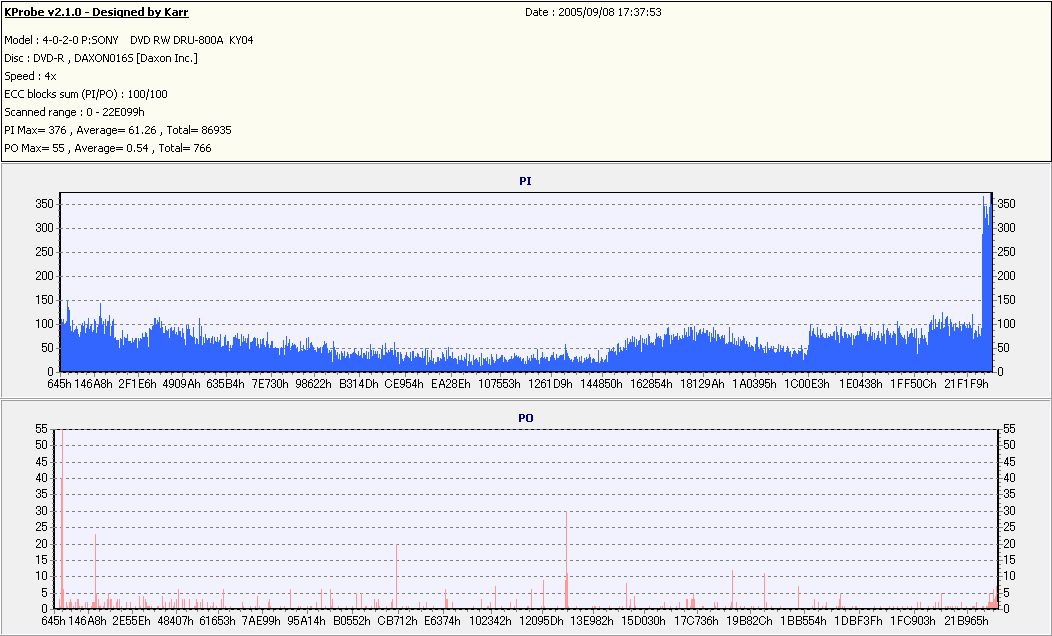Image resolution: width=1052 pixels, height=636 pixels.
Task: Click the 15D030h axis label
Action: (643, 621)
